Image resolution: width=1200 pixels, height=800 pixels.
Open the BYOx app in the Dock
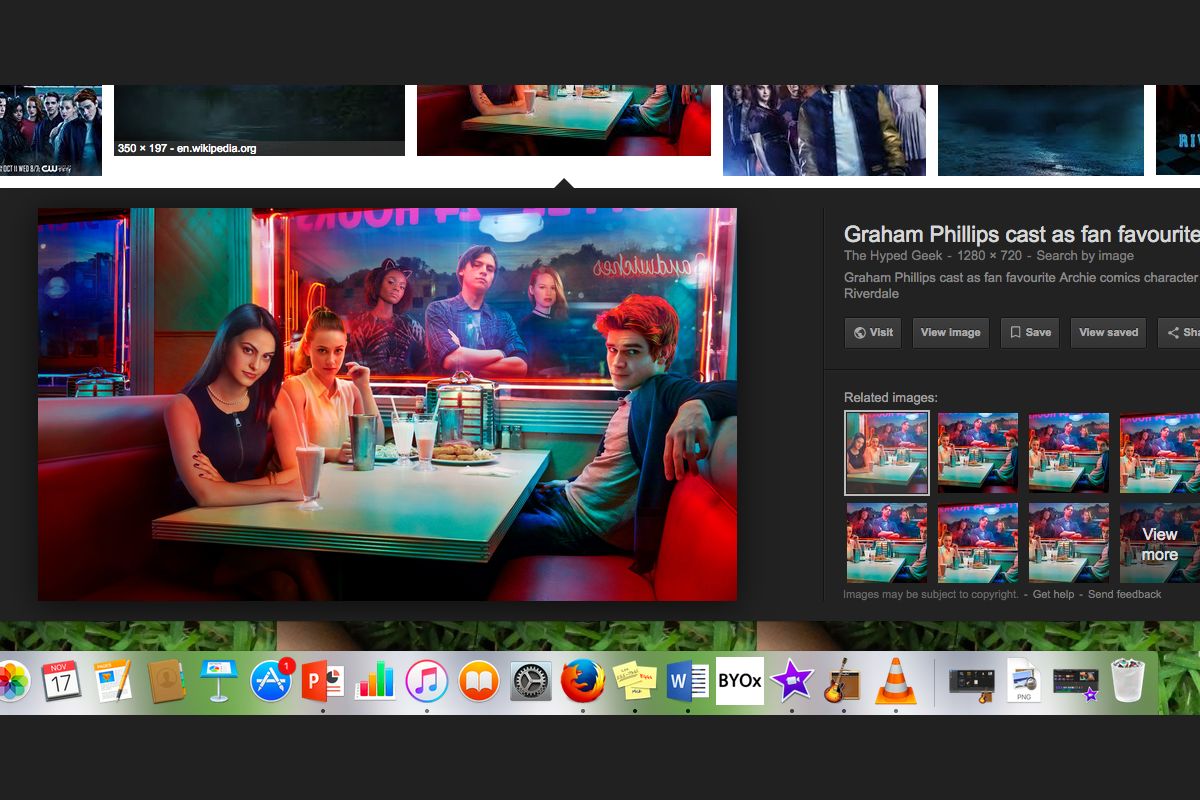740,681
